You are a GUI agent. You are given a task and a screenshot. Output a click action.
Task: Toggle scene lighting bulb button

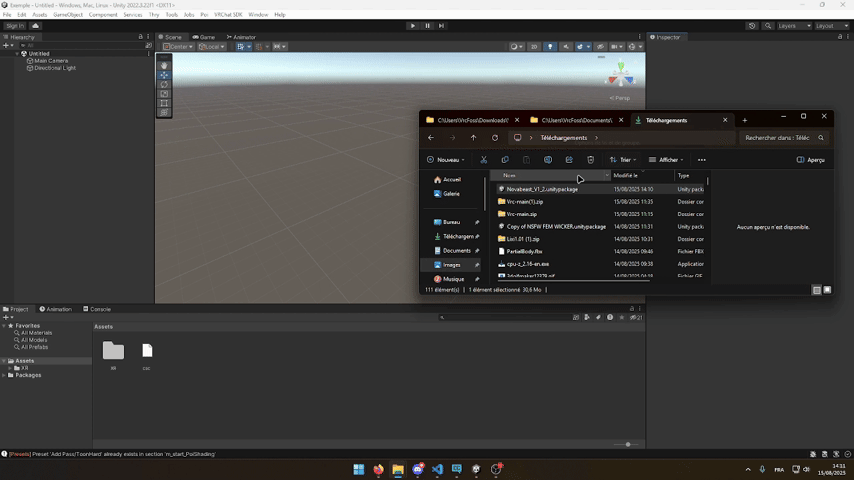tap(549, 47)
